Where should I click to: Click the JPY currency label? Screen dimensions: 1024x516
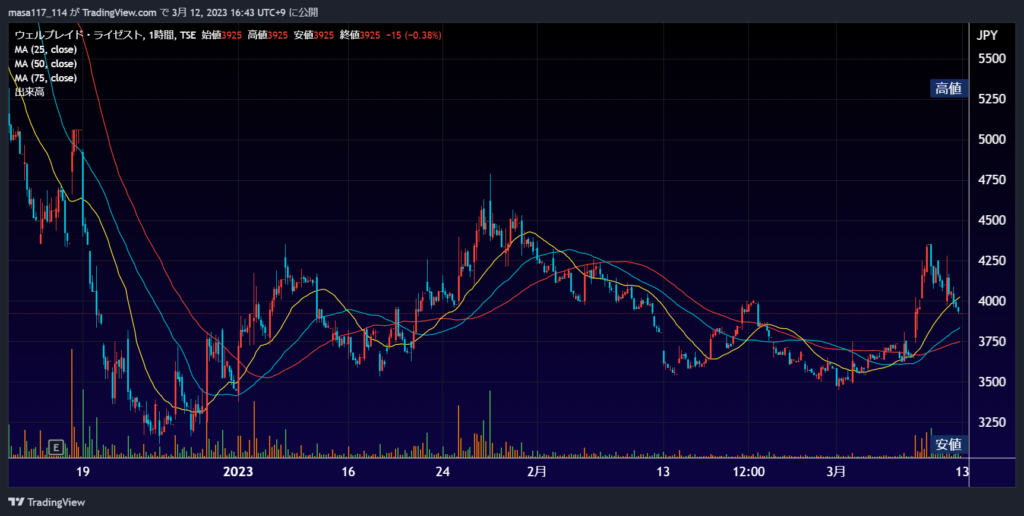tap(987, 37)
